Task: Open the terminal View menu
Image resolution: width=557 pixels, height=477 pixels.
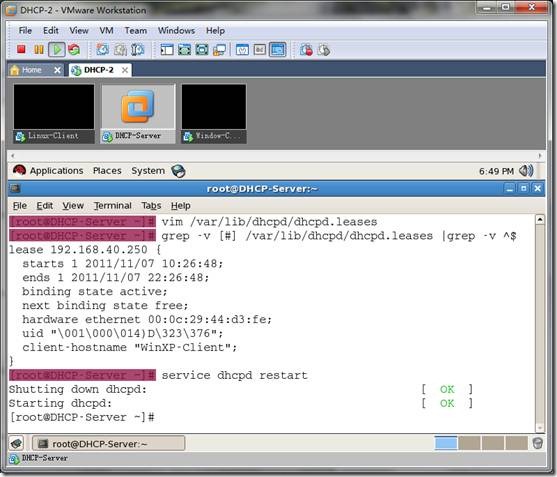Action: [x=73, y=206]
